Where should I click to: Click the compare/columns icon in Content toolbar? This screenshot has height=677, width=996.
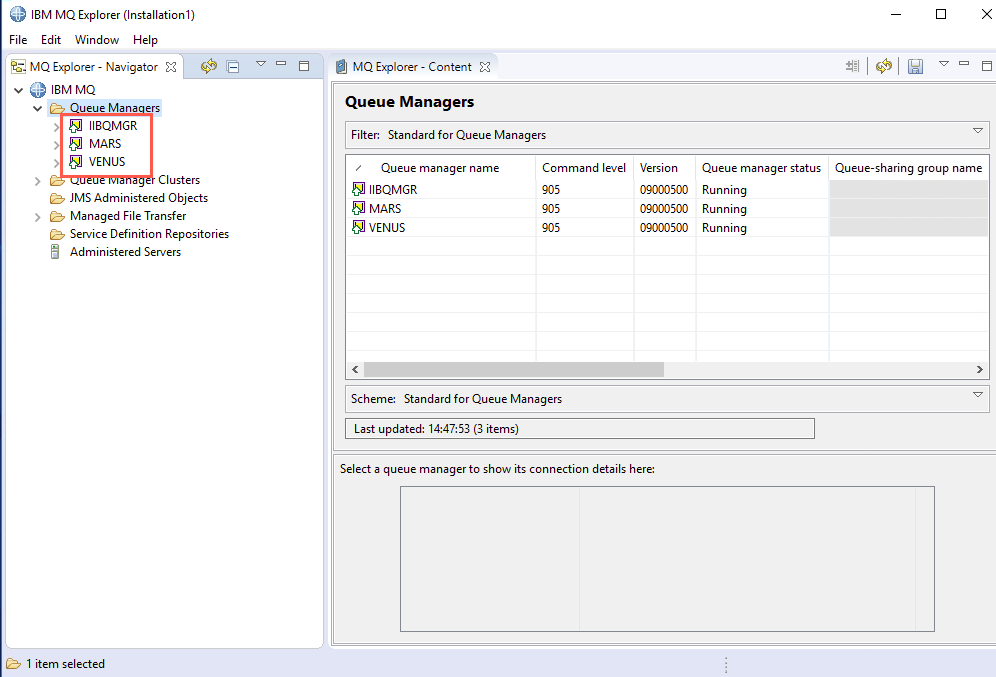coord(852,66)
